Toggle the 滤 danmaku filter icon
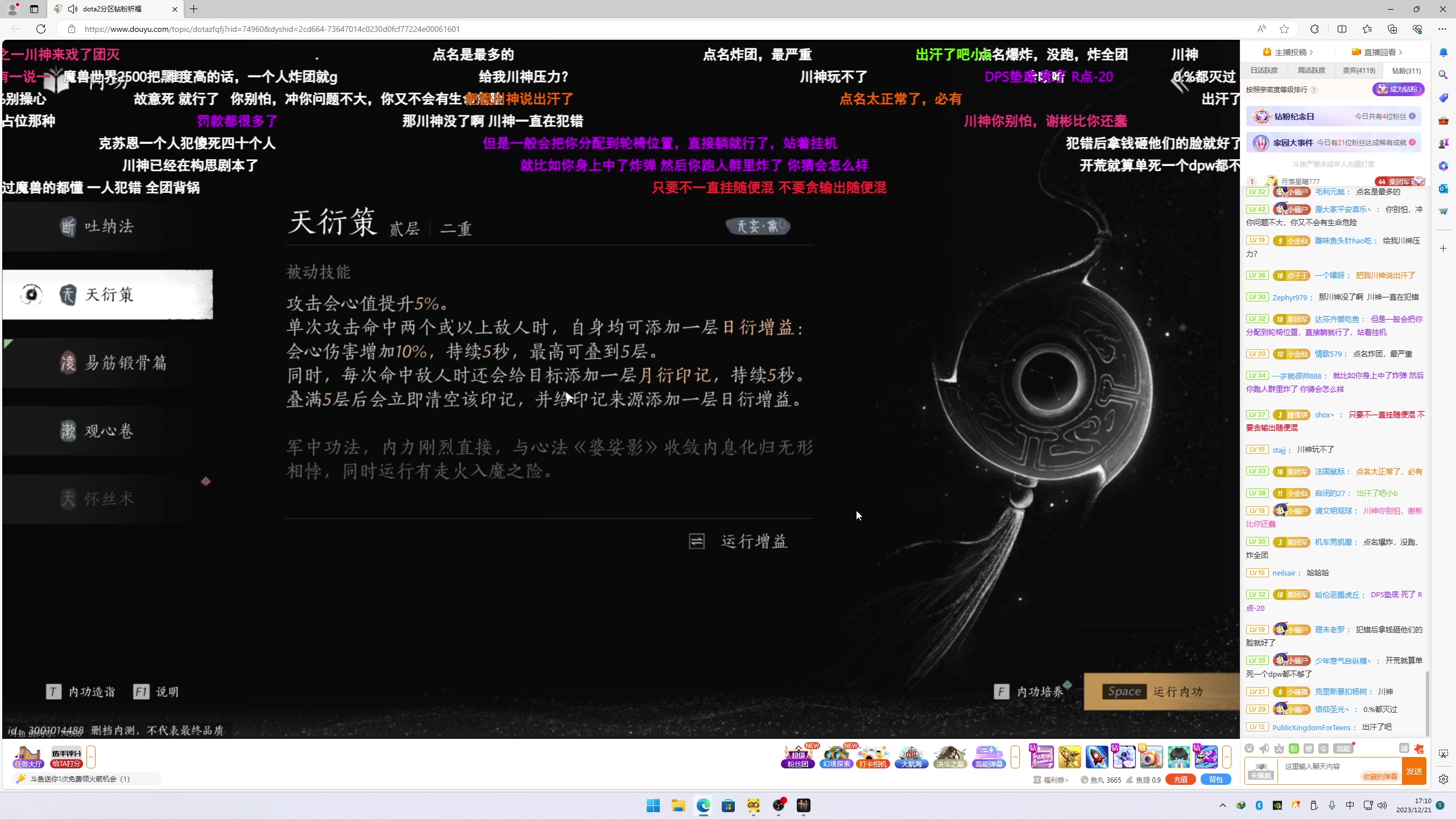The height and width of the screenshot is (819, 1456). tap(1404, 748)
